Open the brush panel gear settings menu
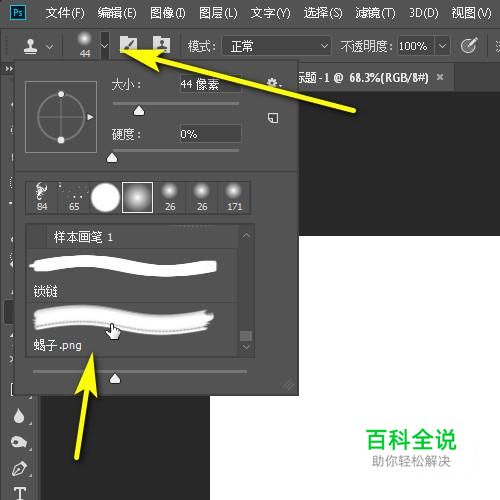The image size is (500, 500). click(273, 83)
